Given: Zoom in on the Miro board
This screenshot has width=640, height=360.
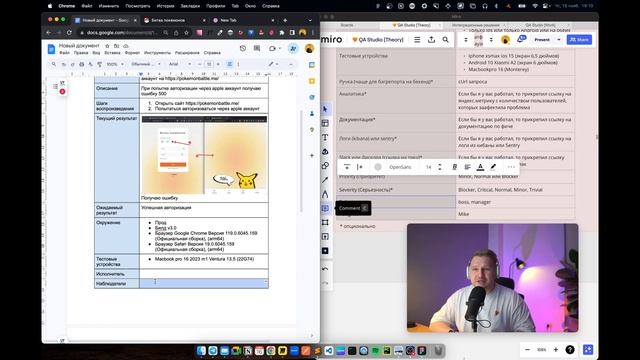Looking at the screenshot, I should tap(556, 349).
